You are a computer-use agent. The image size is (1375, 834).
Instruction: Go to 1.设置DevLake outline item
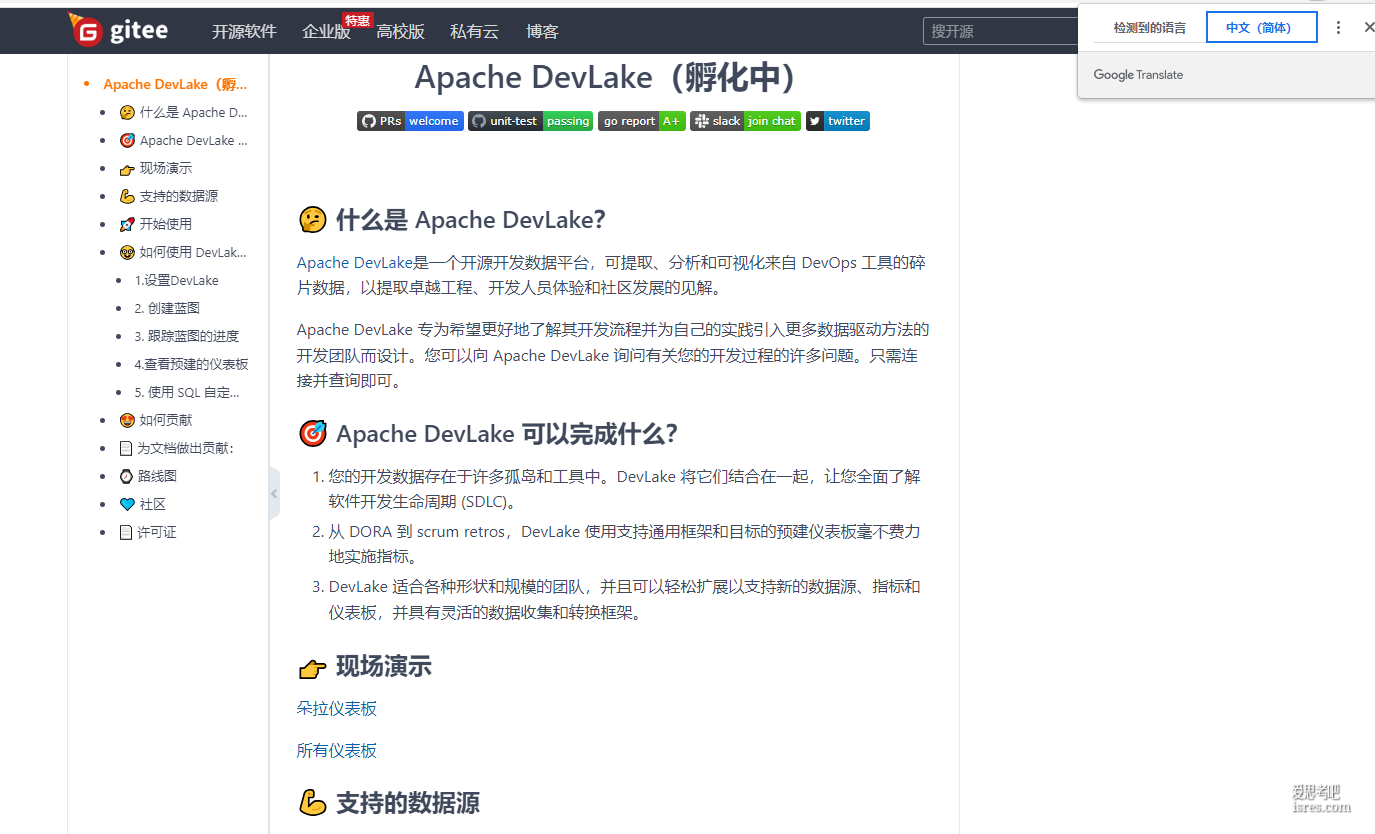coord(176,280)
